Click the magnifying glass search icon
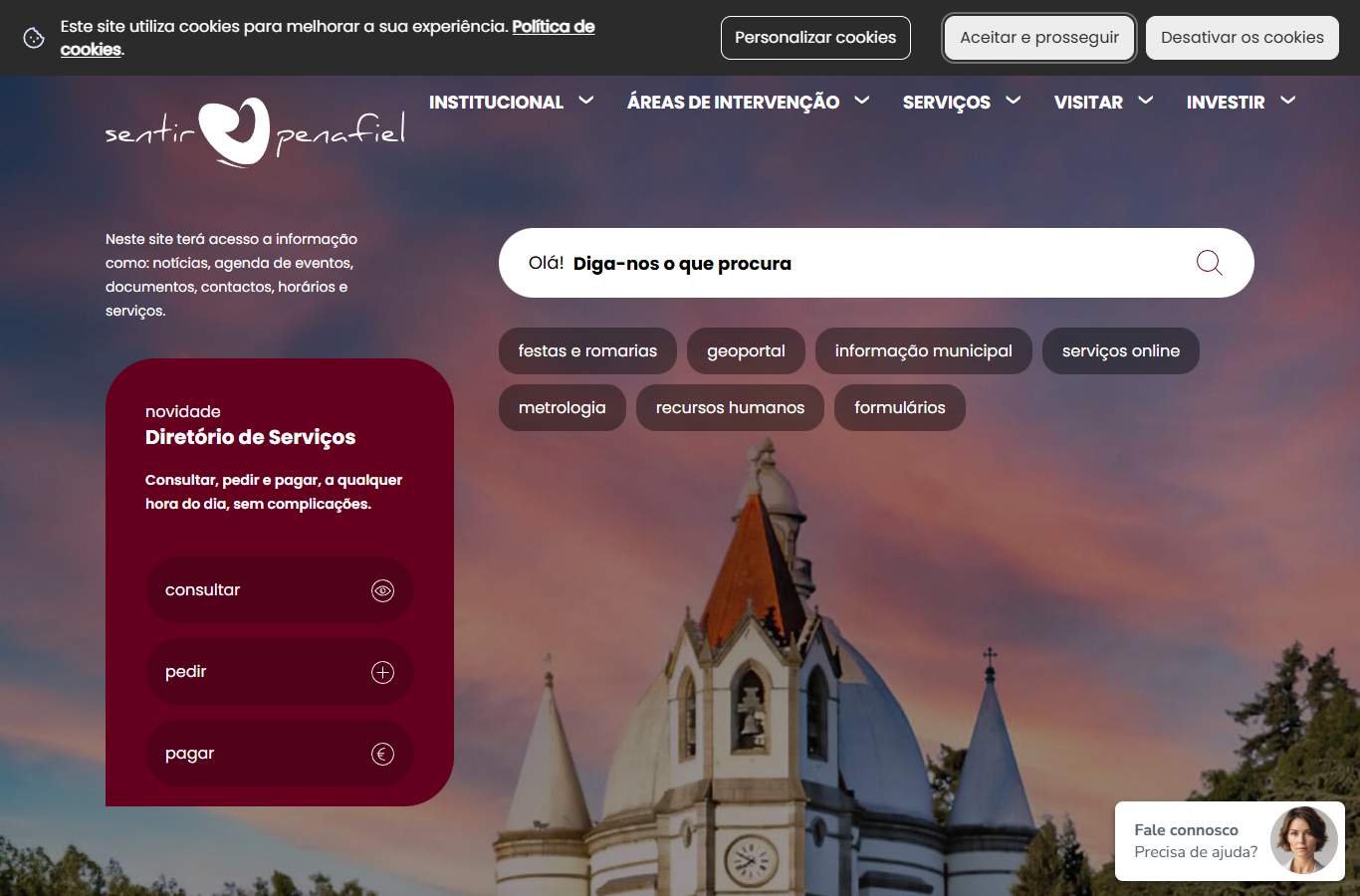 [1209, 263]
